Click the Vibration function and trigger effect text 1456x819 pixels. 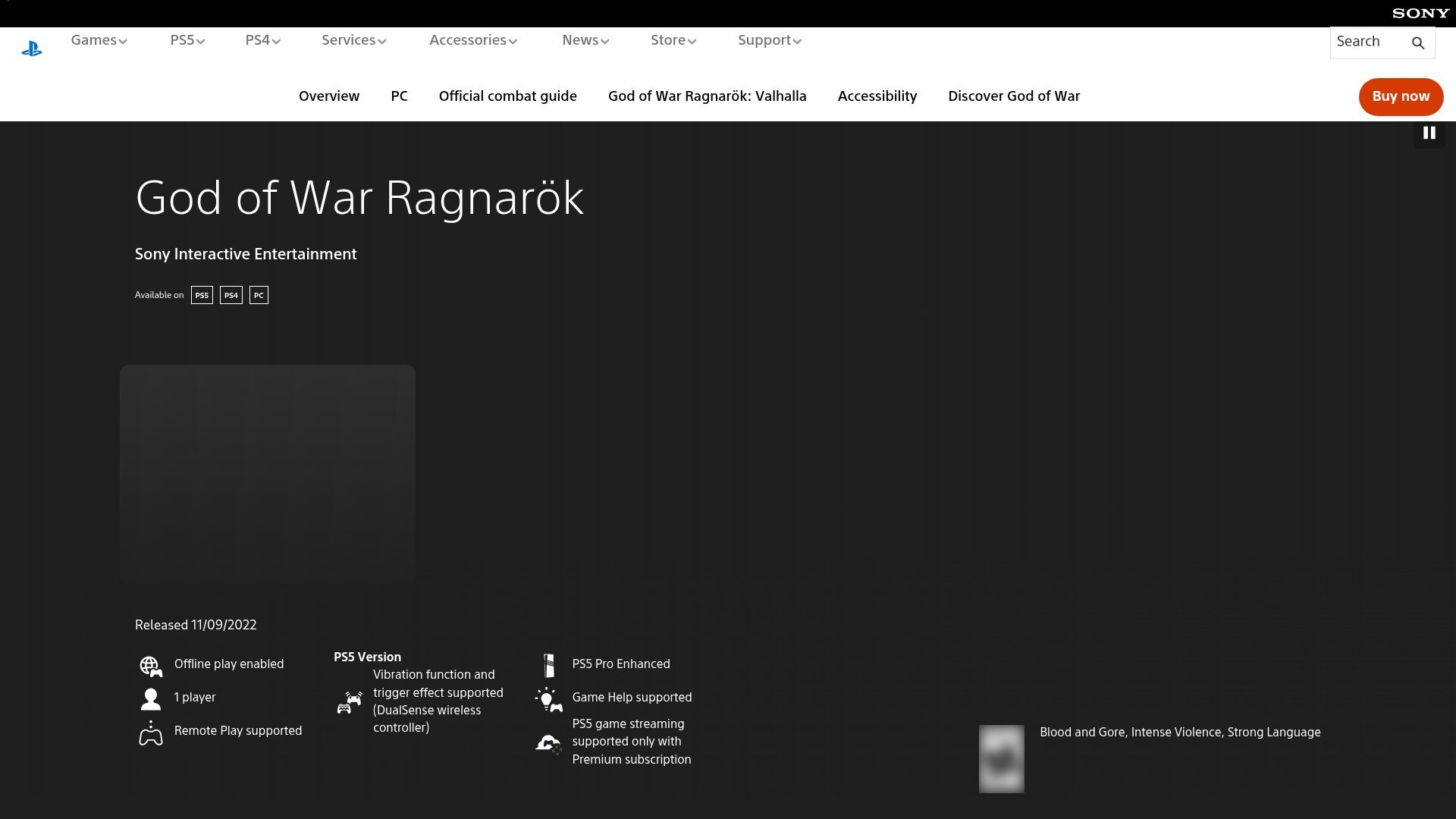coord(438,701)
